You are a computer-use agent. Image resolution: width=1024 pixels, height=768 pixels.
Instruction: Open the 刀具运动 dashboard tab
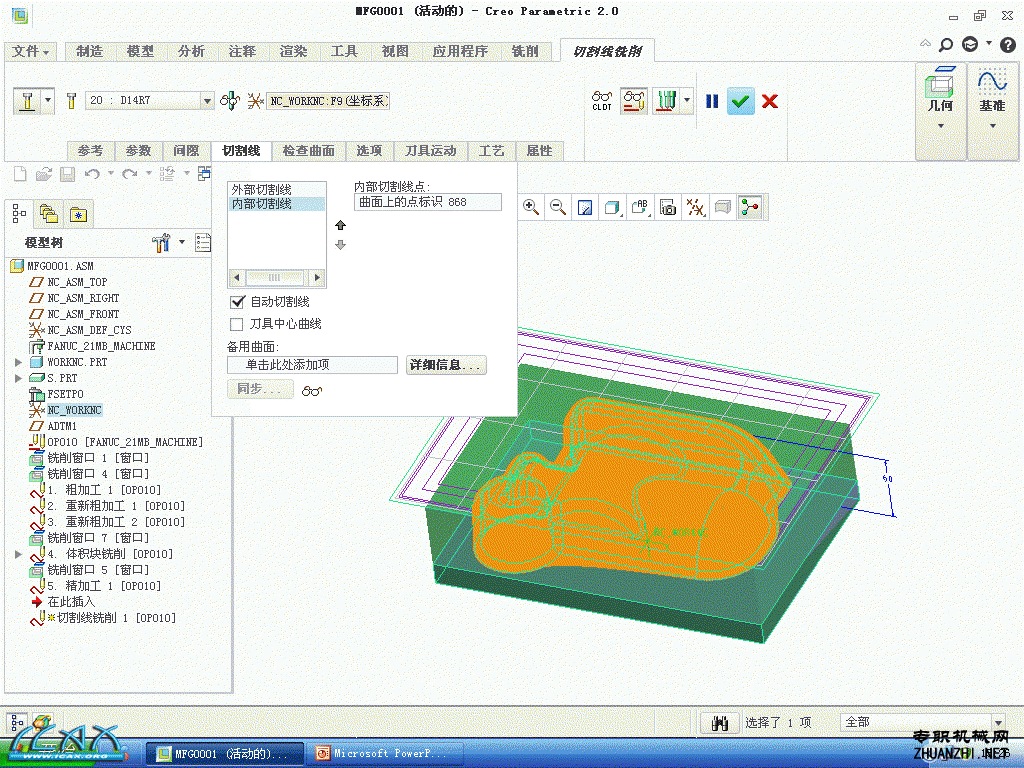(x=430, y=151)
